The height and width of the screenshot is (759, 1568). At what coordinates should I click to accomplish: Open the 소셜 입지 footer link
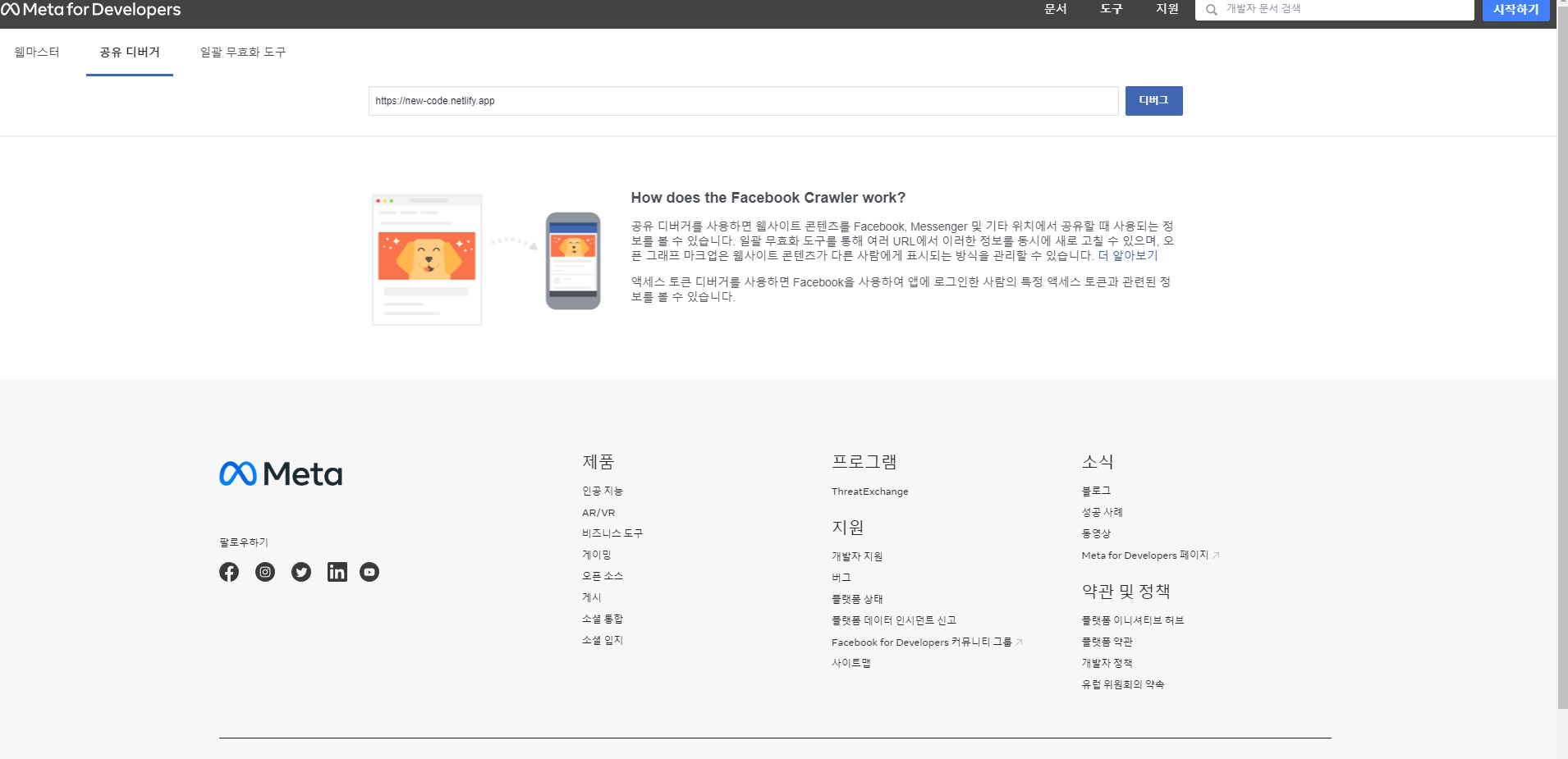(603, 640)
